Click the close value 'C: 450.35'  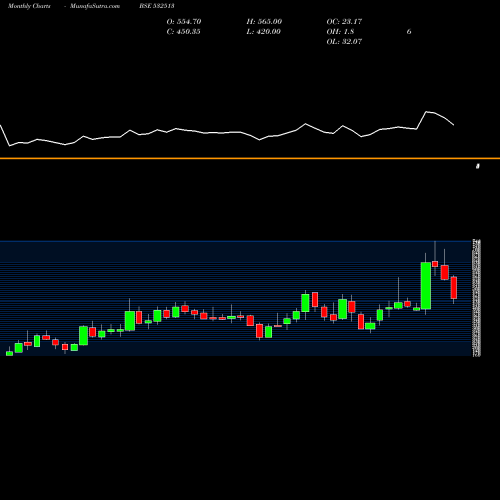183,32
